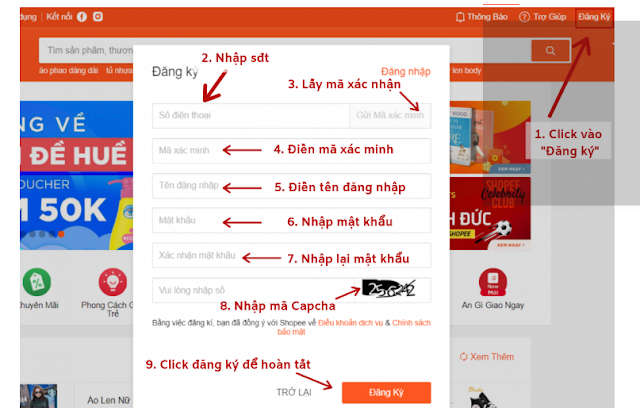The height and width of the screenshot is (408, 640).
Task: Click the Mật khẩu password field
Action: (x=291, y=220)
